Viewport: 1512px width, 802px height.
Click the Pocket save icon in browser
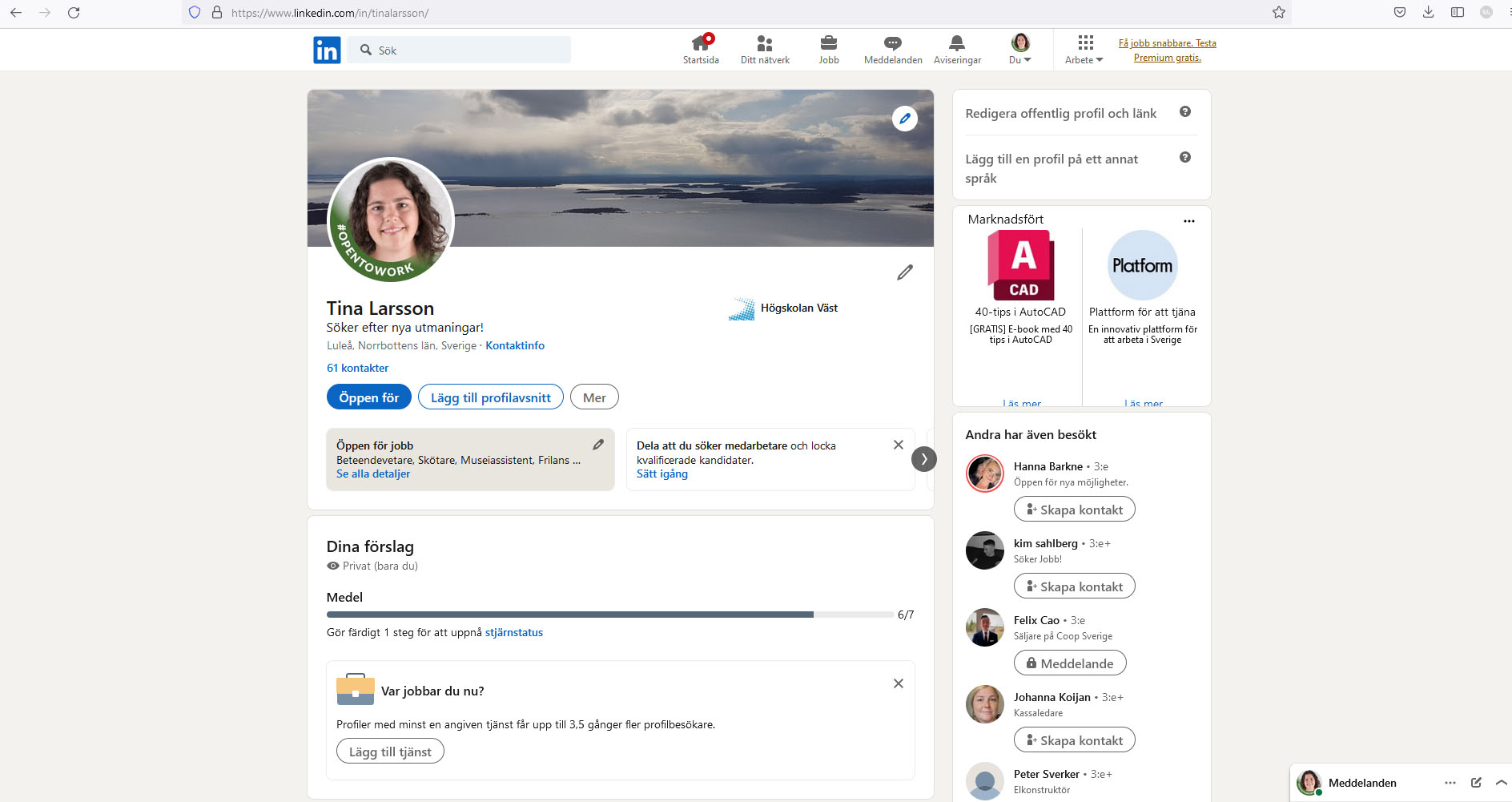pos(1400,12)
